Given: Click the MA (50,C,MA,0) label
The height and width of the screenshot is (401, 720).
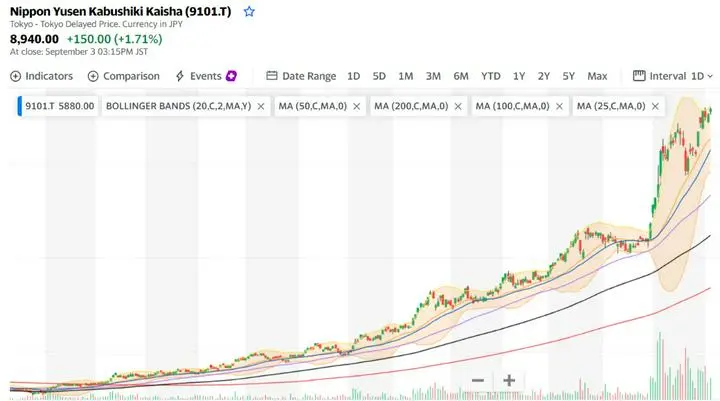Looking at the screenshot, I should pos(312,106).
